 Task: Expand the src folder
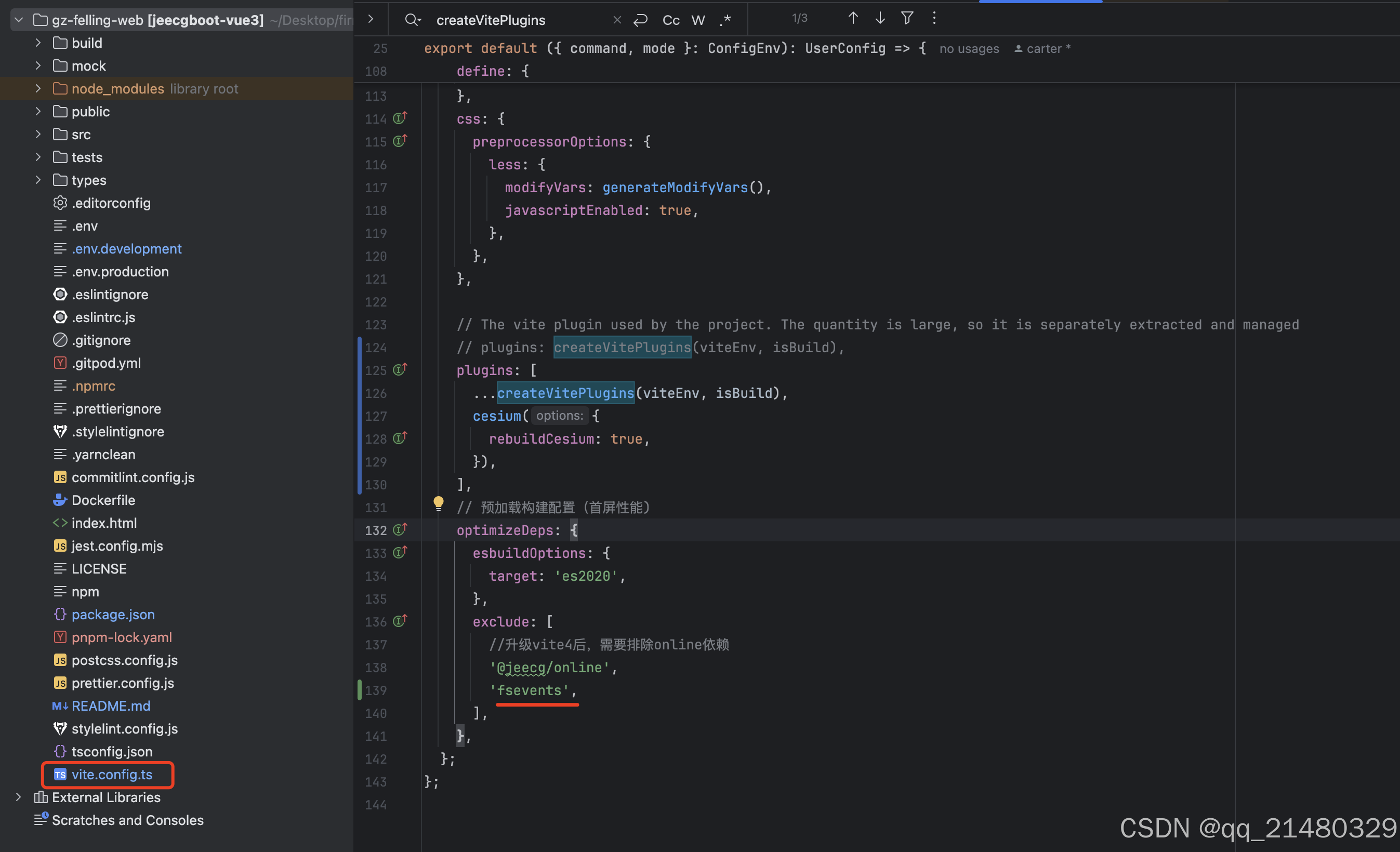(38, 134)
